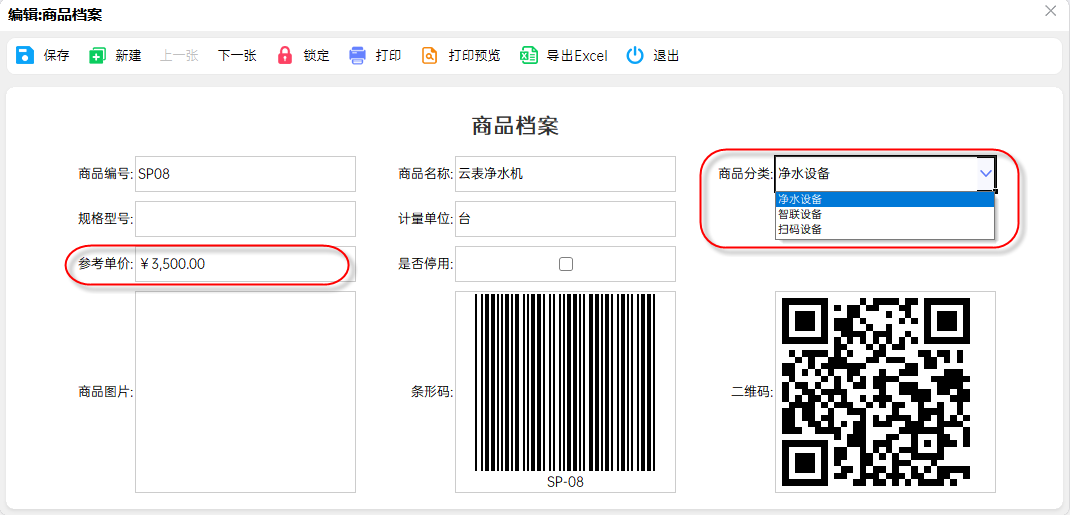Click the 商品编号 label
This screenshot has width=1070, height=515.
click(106, 174)
